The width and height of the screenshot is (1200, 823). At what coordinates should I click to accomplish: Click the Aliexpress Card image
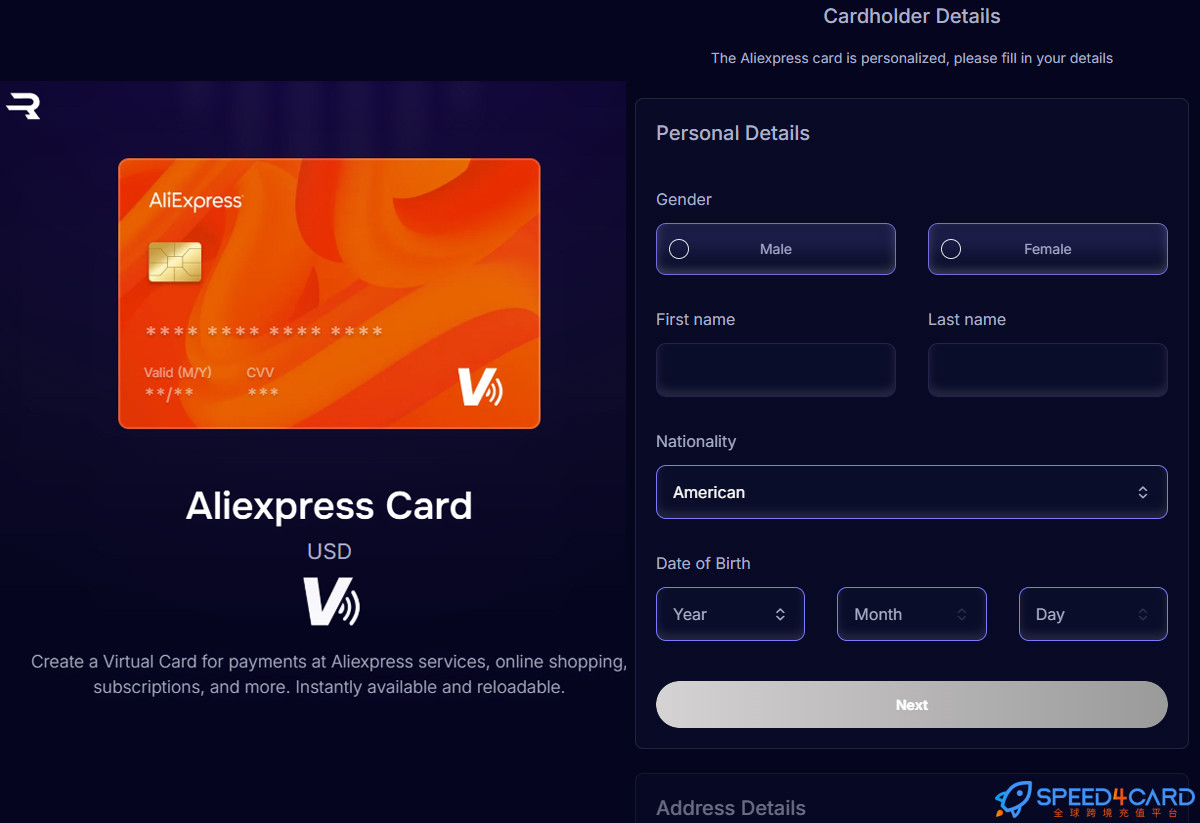pyautogui.click(x=329, y=293)
